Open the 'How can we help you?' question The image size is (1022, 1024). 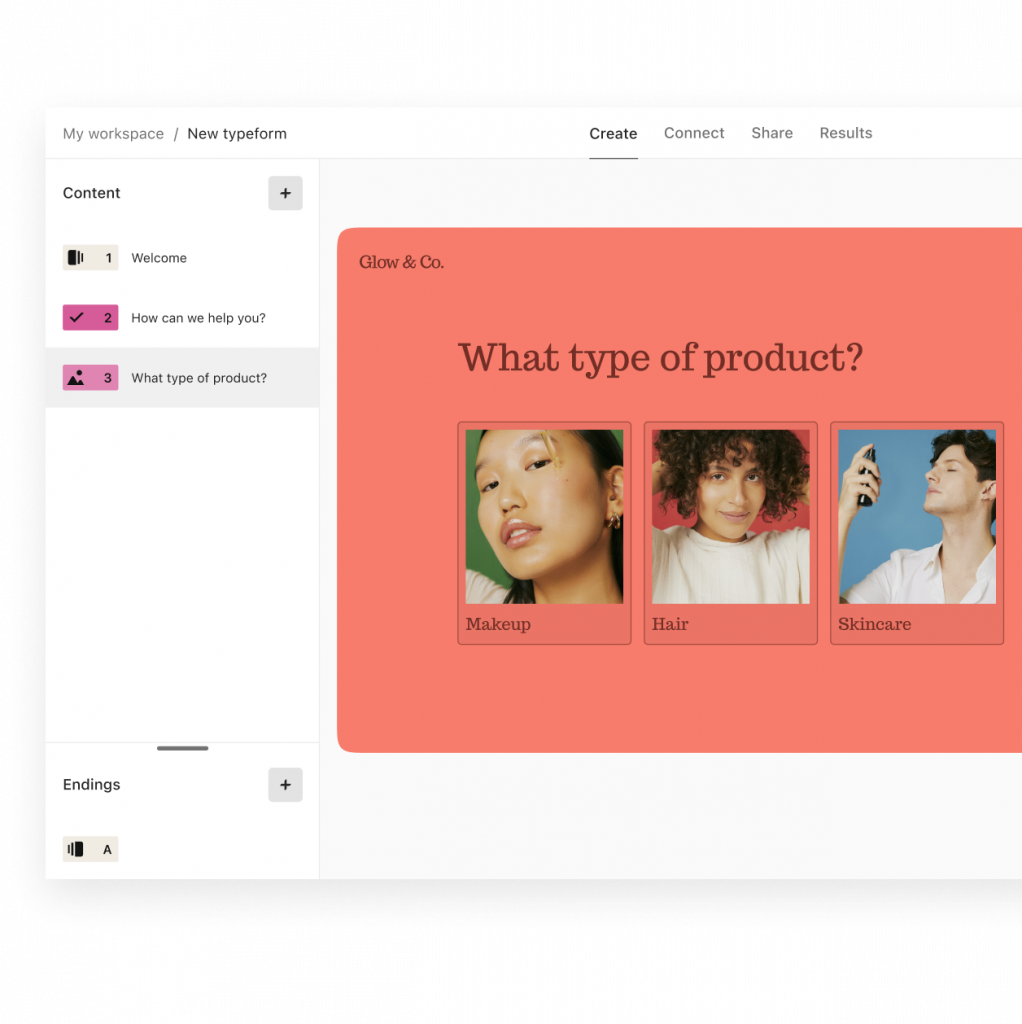point(198,318)
